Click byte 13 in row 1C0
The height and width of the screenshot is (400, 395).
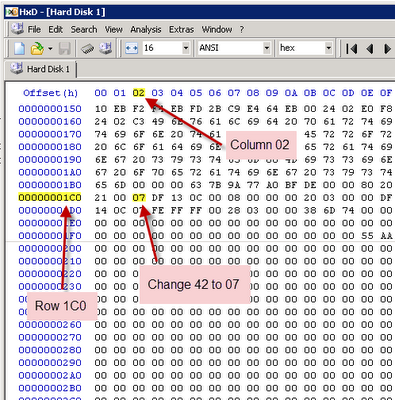177,198
